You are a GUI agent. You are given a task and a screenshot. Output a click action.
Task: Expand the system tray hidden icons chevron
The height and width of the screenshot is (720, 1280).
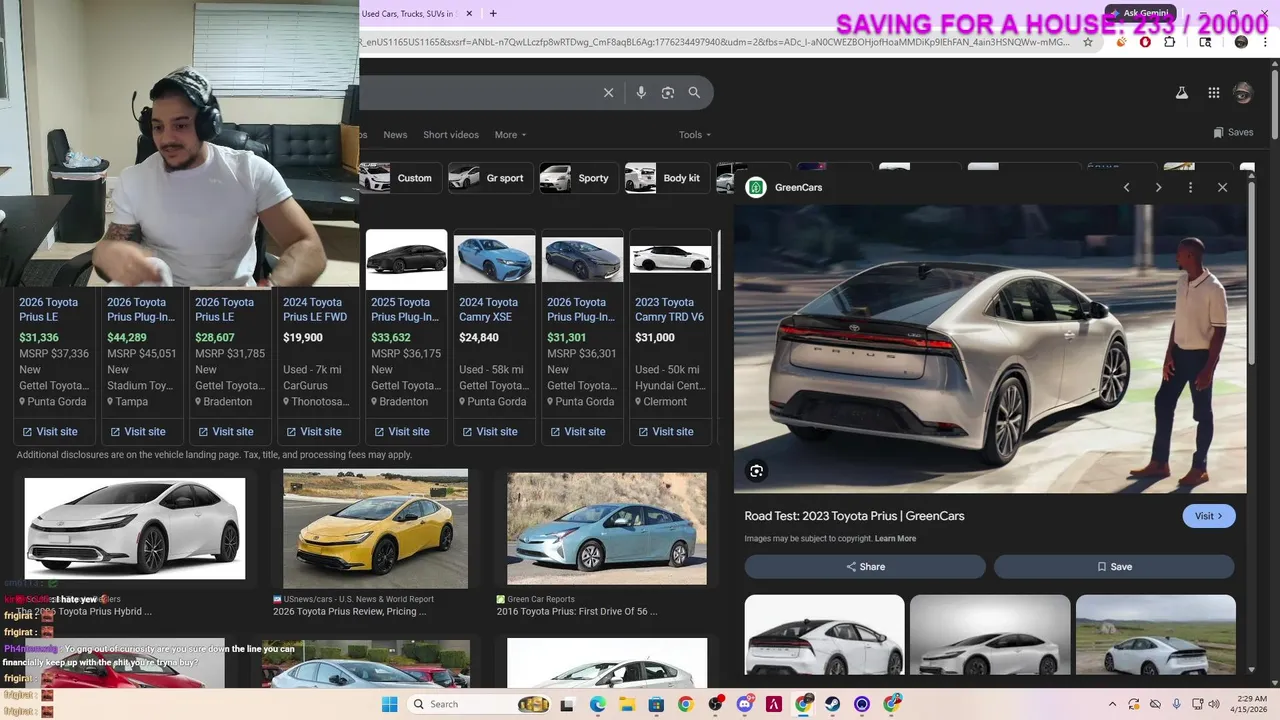coord(1112,704)
